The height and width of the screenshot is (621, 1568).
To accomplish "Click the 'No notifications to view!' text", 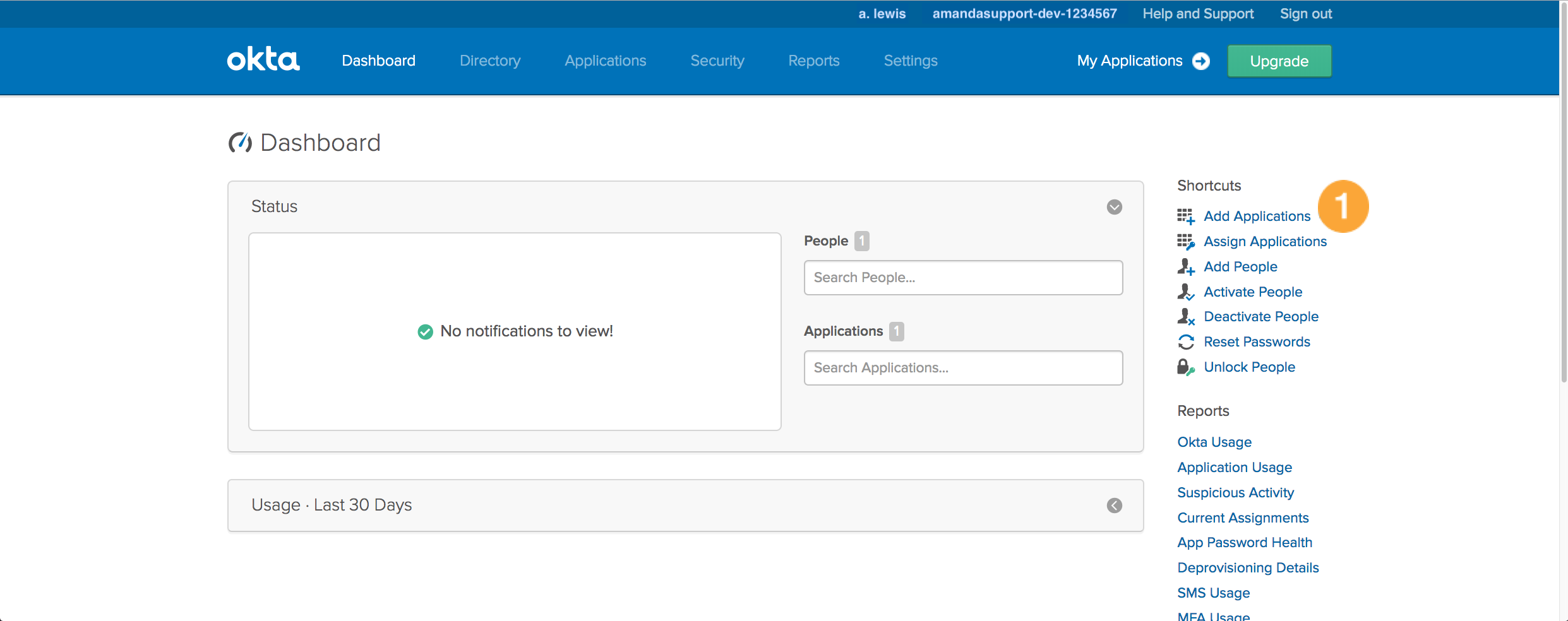I will pos(526,331).
